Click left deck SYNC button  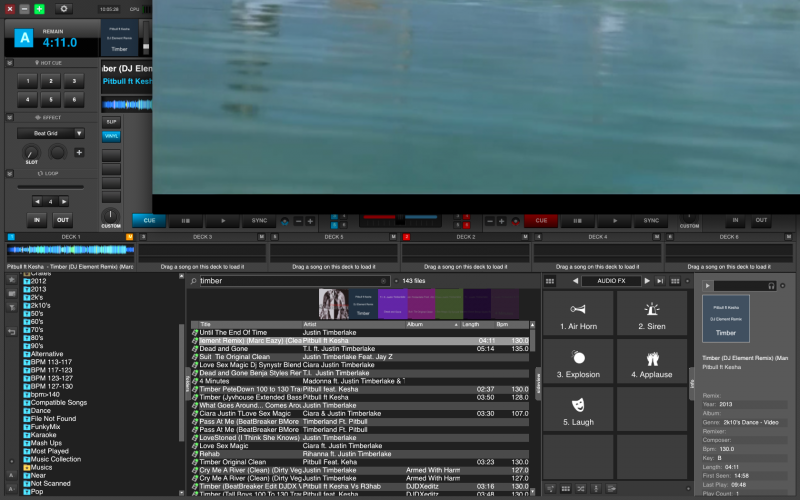click(x=259, y=220)
